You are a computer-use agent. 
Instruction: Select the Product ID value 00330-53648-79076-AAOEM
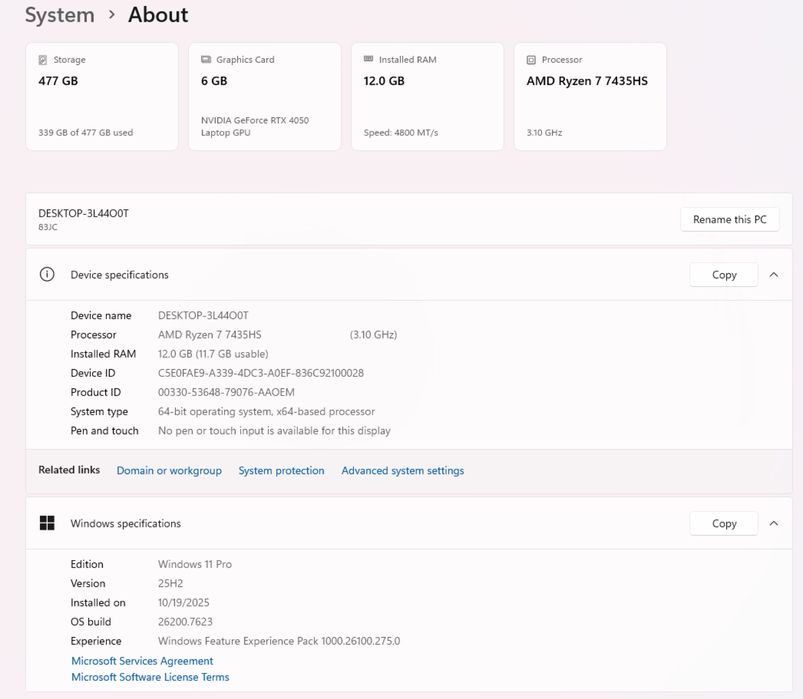coord(226,392)
